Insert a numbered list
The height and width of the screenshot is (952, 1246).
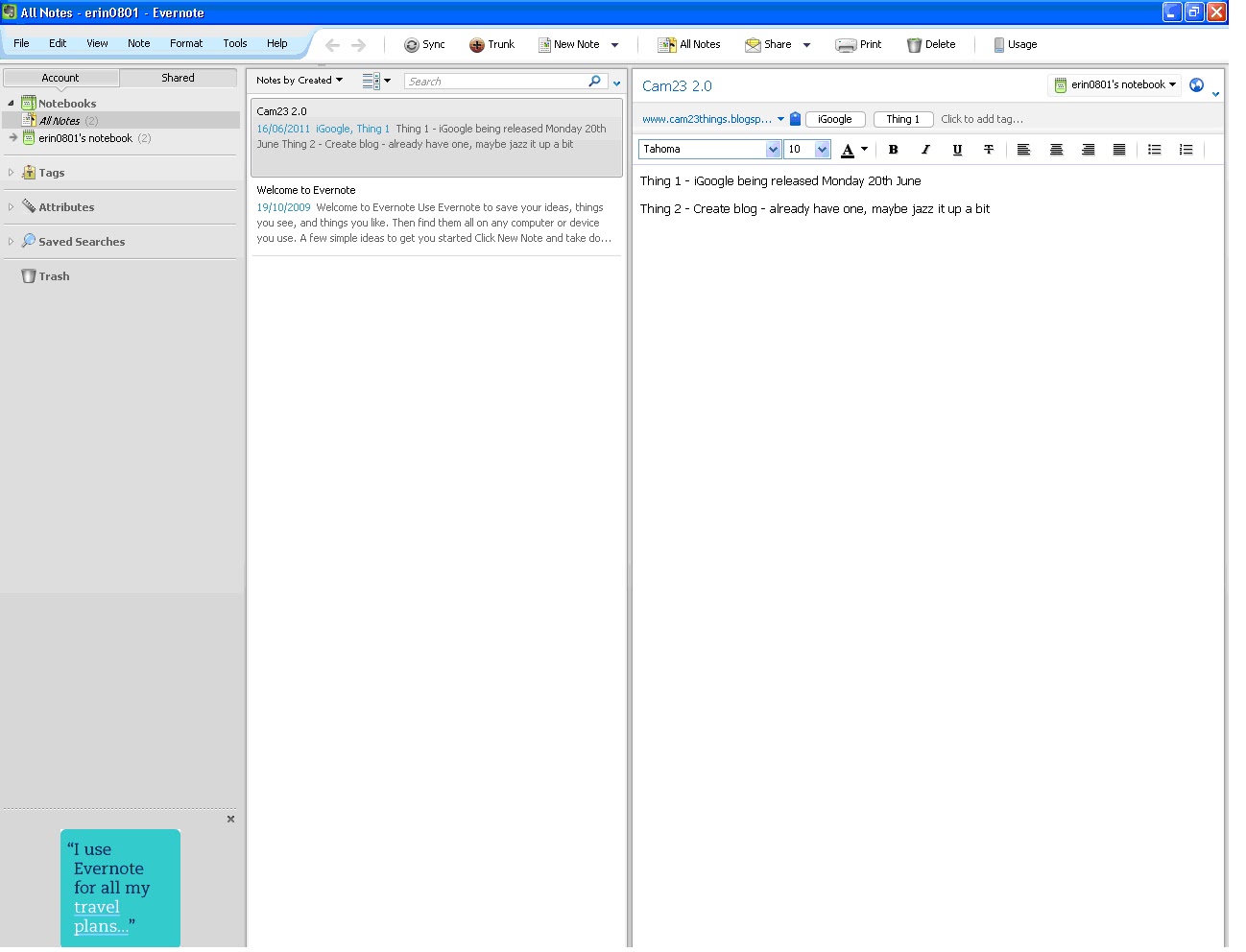[1186, 150]
